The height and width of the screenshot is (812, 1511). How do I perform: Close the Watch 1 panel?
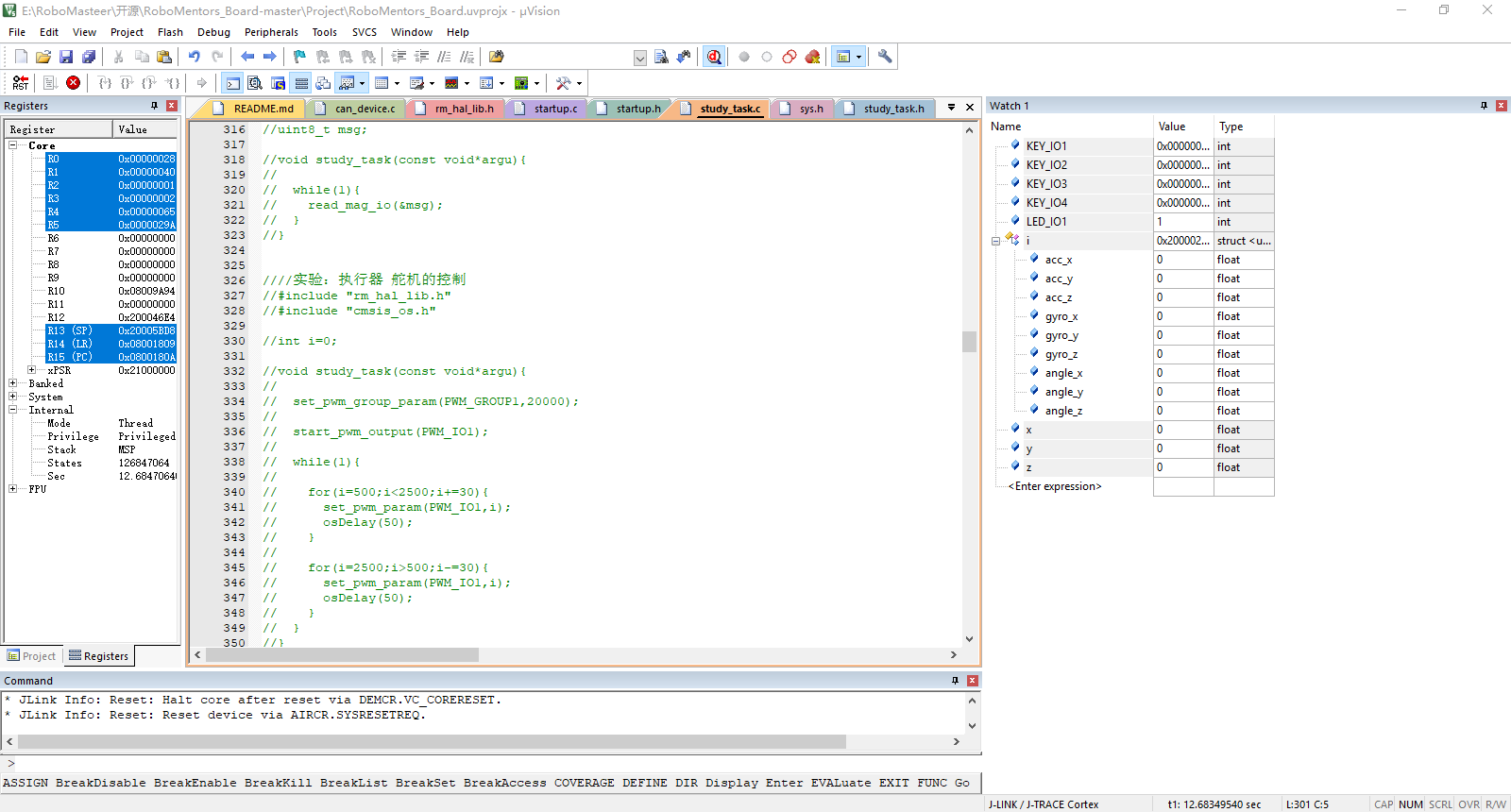coord(1501,106)
